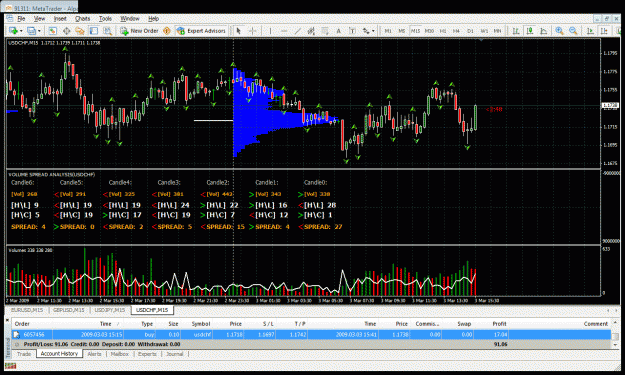Screen dimensions: 625x375
Task: Open the Help menu
Action: tap(153, 18)
